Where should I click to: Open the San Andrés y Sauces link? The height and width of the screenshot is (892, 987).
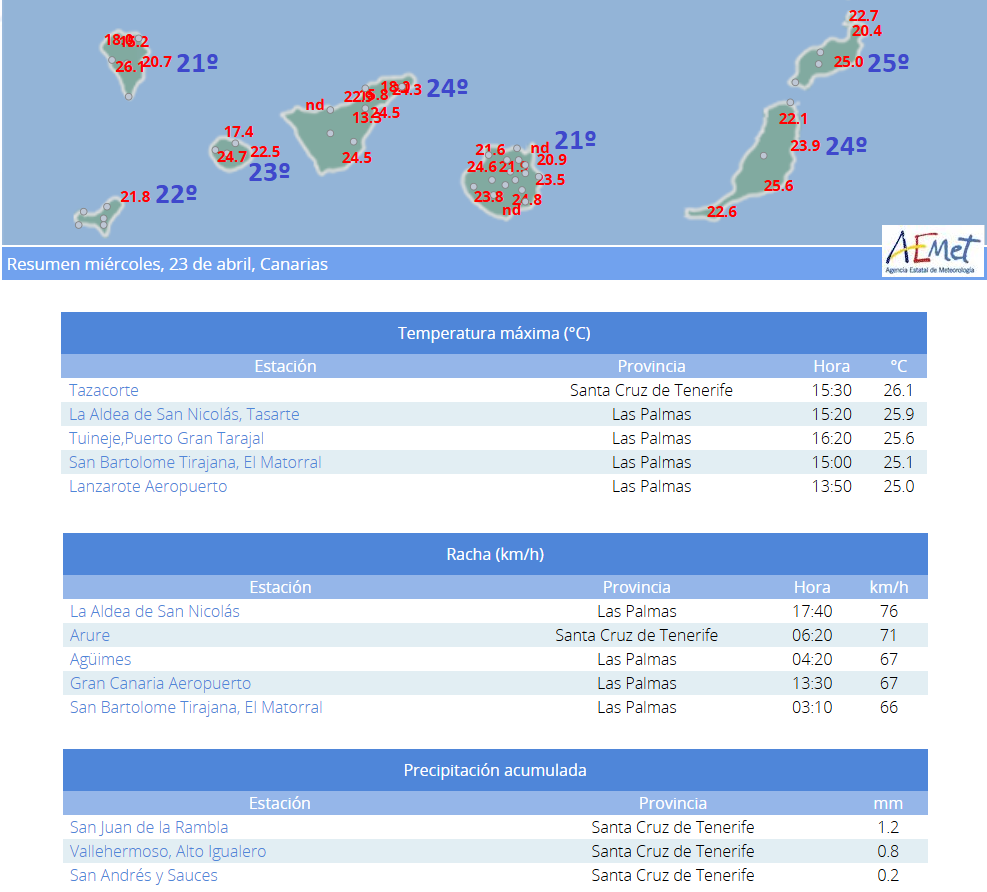[144, 875]
